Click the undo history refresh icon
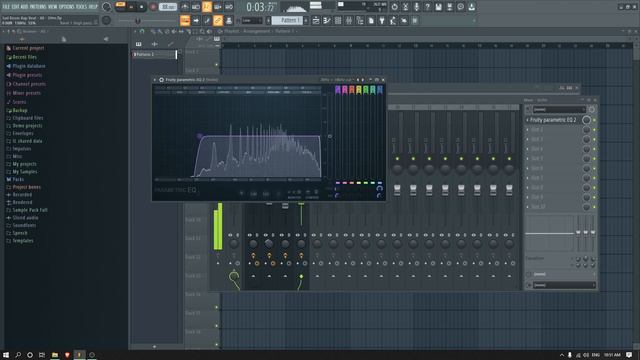Viewport: 640px width, 360px height. (394, 7)
